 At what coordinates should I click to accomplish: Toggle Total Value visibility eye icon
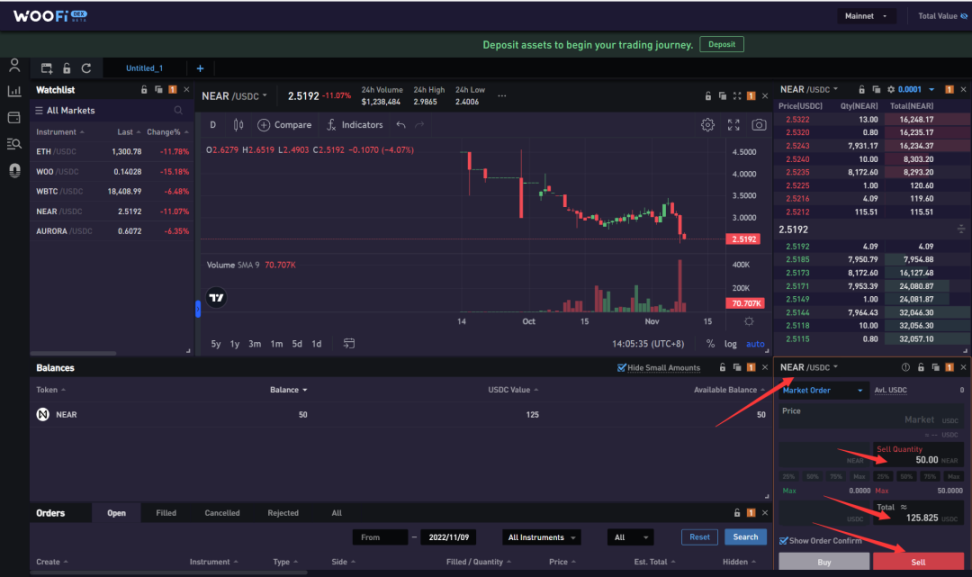964,16
